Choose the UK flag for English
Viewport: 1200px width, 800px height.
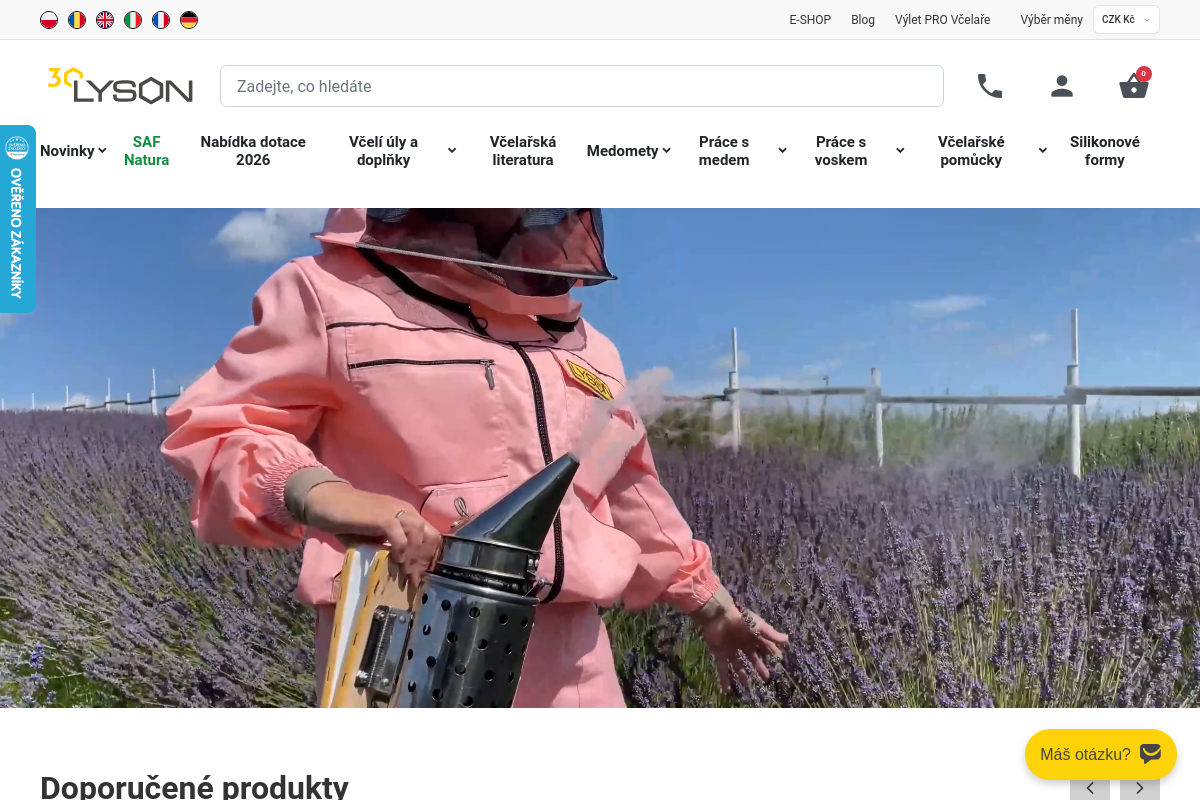point(105,20)
